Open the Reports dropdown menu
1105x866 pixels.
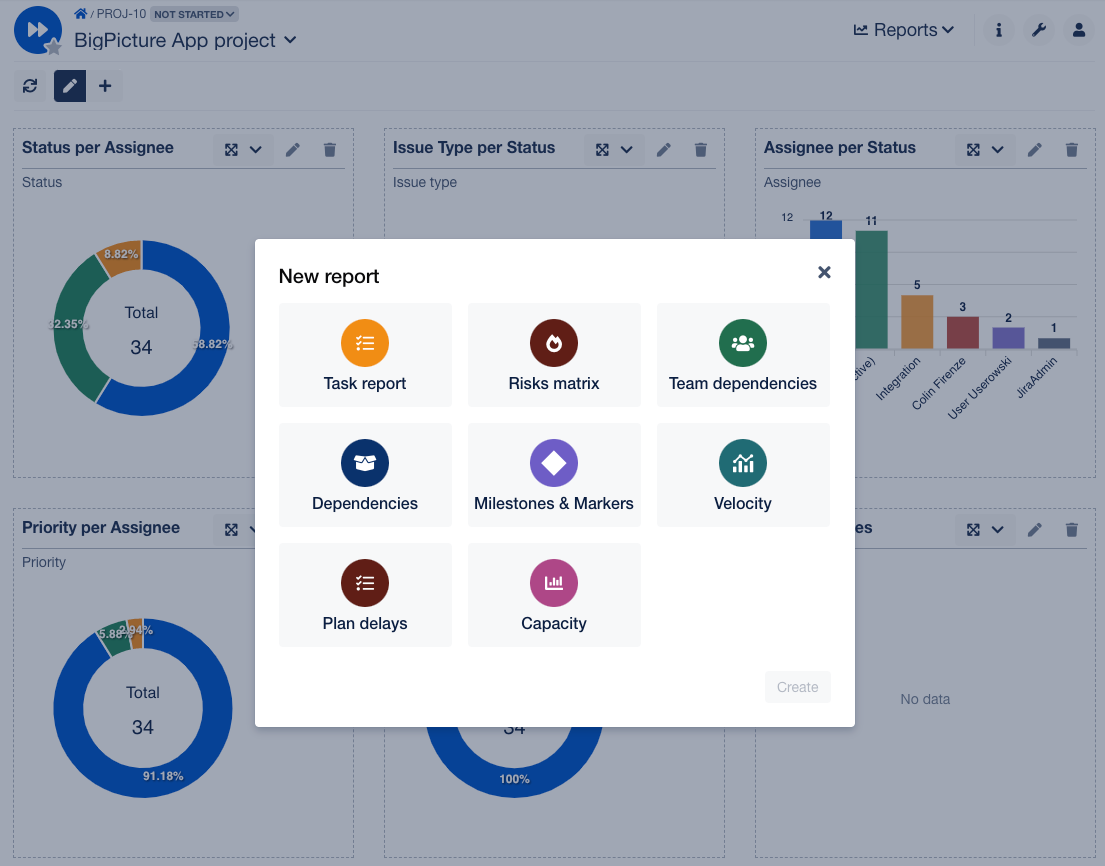point(903,30)
